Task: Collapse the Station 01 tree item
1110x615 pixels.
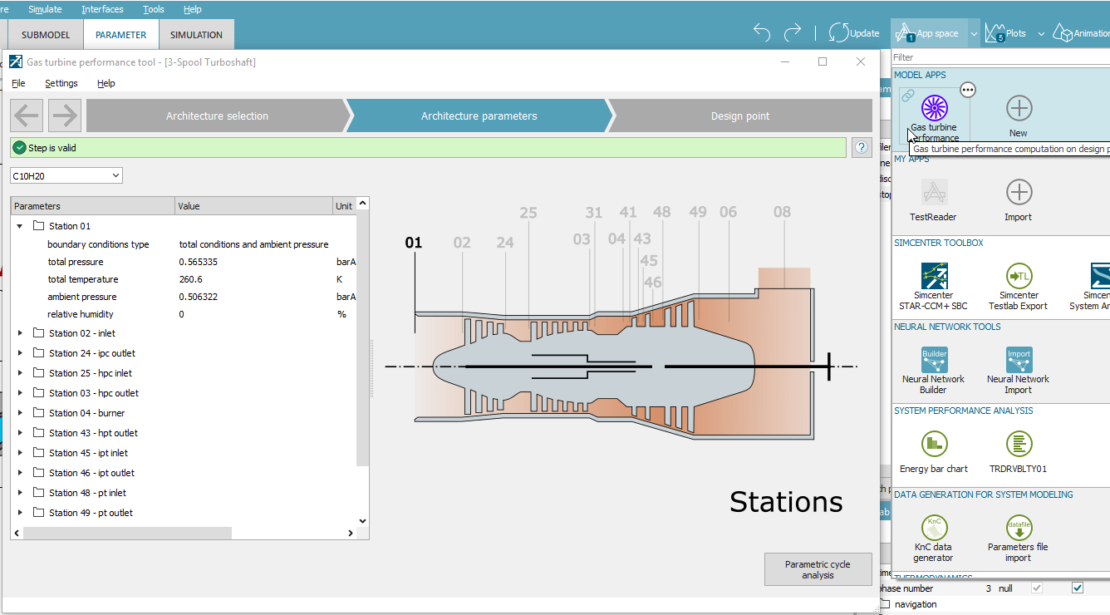Action: point(22,225)
